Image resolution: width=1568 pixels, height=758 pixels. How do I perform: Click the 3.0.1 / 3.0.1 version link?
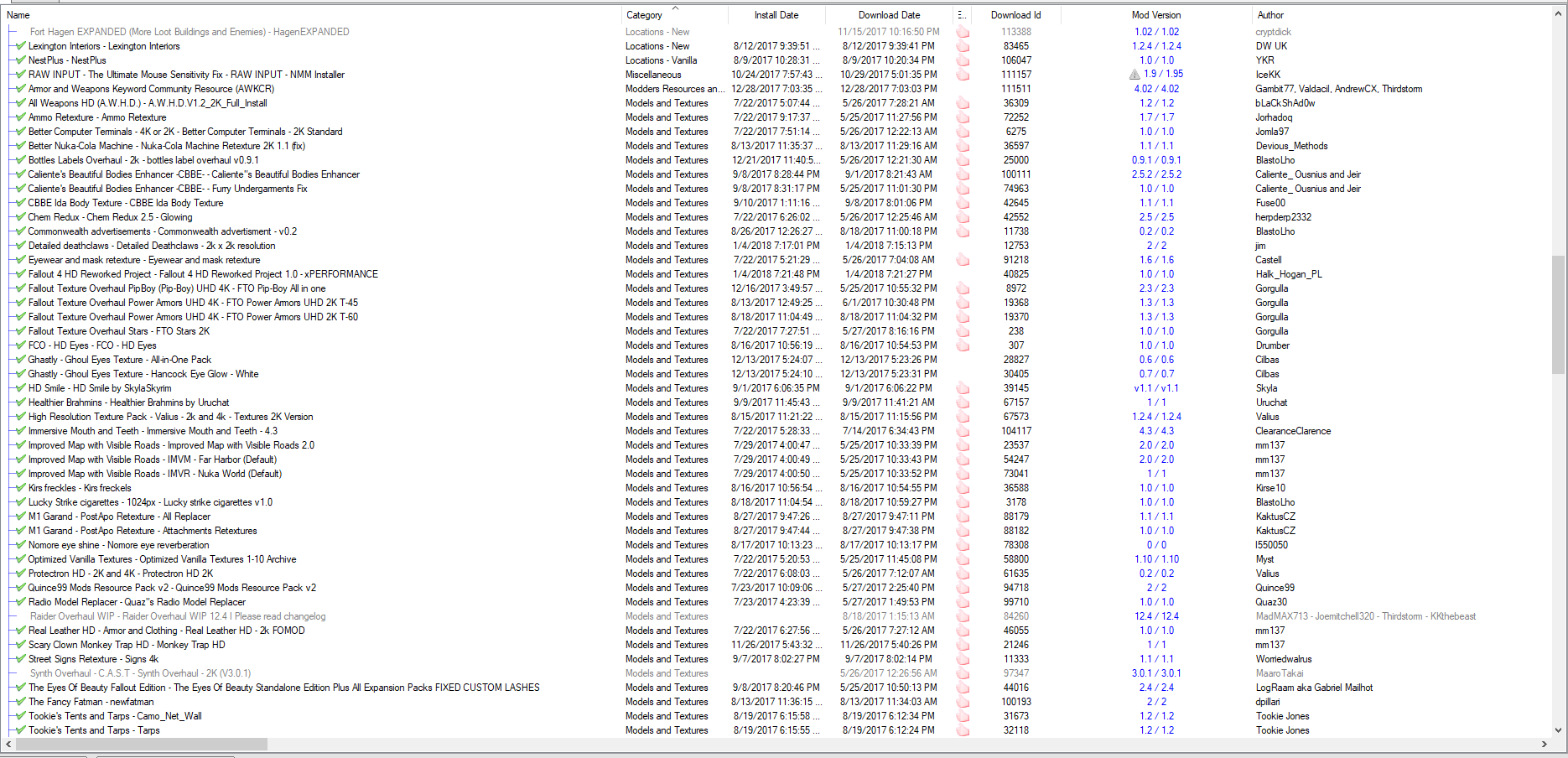1156,673
